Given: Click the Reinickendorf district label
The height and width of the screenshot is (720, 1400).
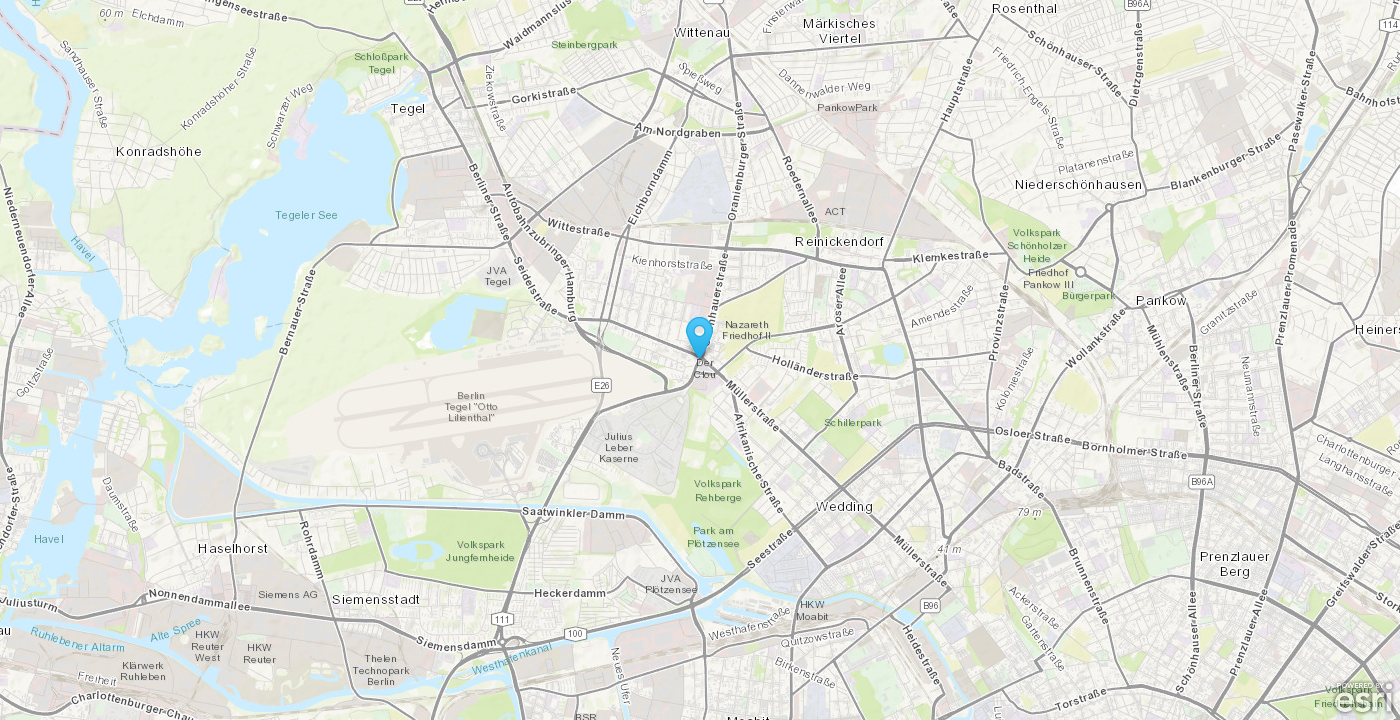Looking at the screenshot, I should pos(839,242).
